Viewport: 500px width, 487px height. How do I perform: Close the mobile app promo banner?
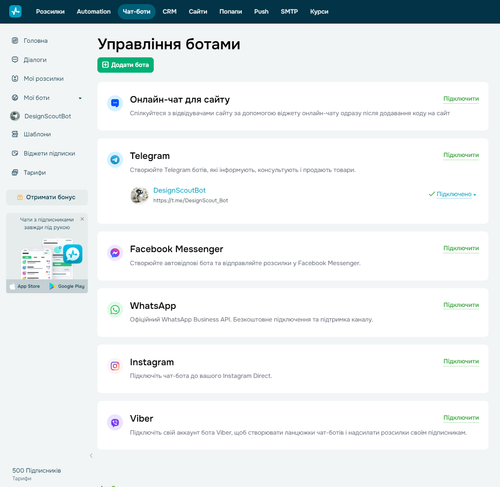pyautogui.click(x=82, y=219)
